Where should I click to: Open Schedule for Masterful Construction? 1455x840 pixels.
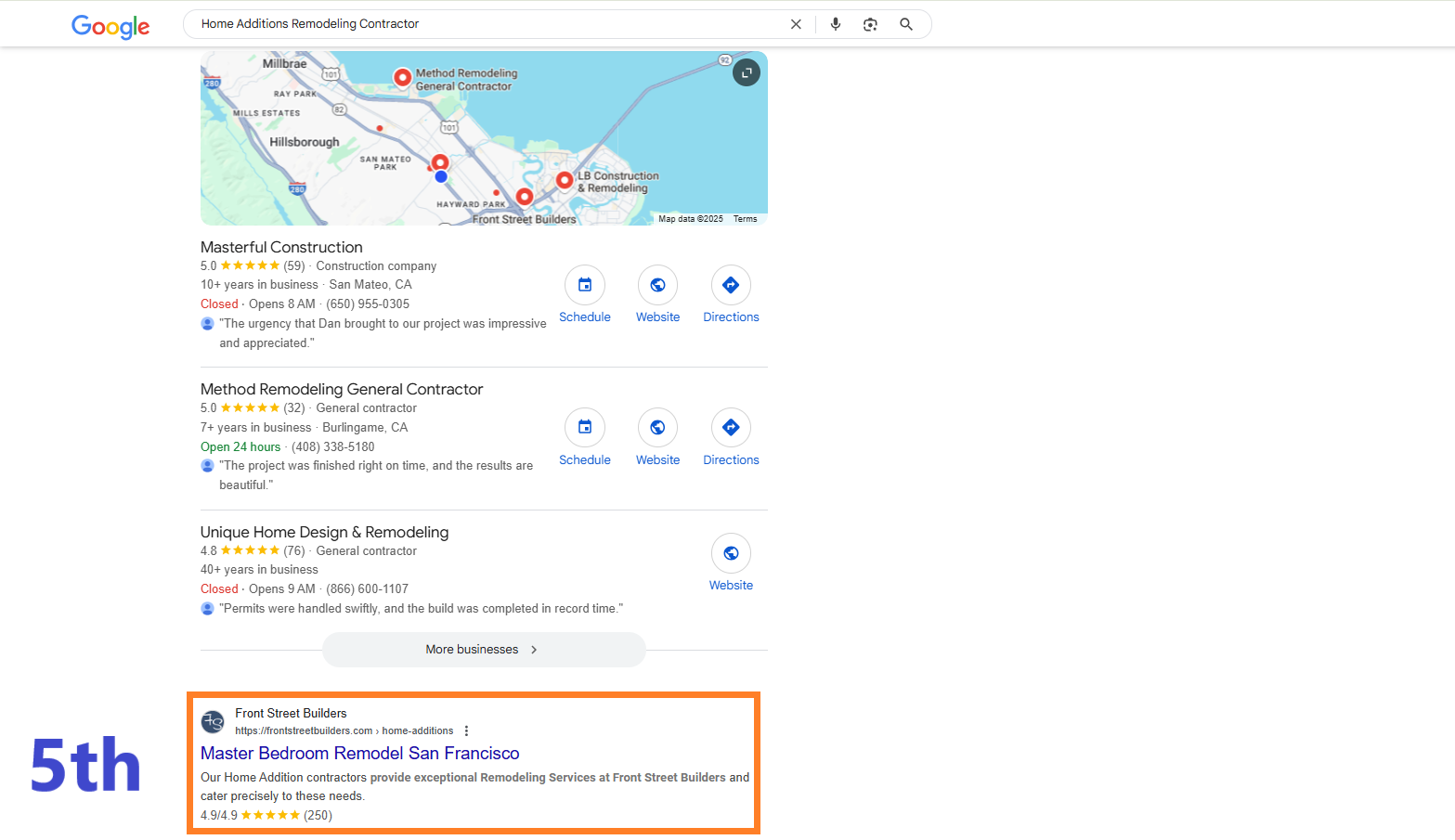pos(585,295)
